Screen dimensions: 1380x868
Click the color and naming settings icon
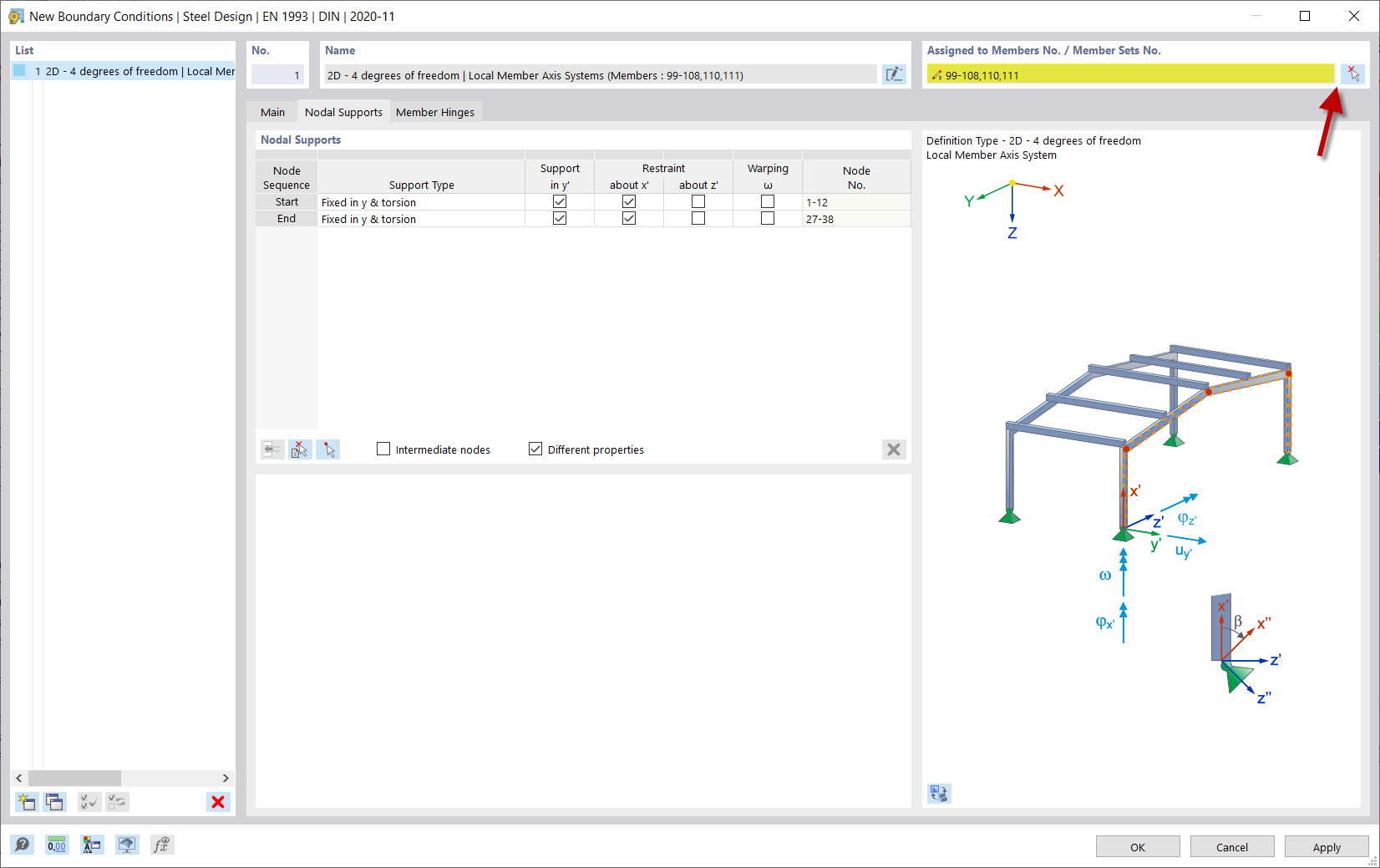click(92, 845)
